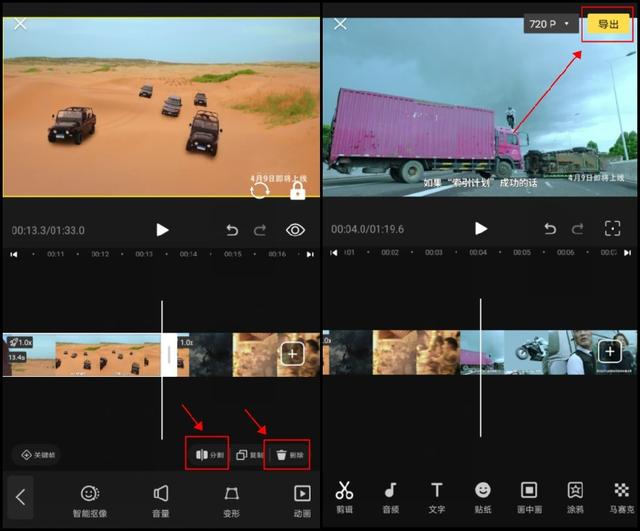
Task: Duplicate the clip using 复制 icon
Action: click(249, 455)
